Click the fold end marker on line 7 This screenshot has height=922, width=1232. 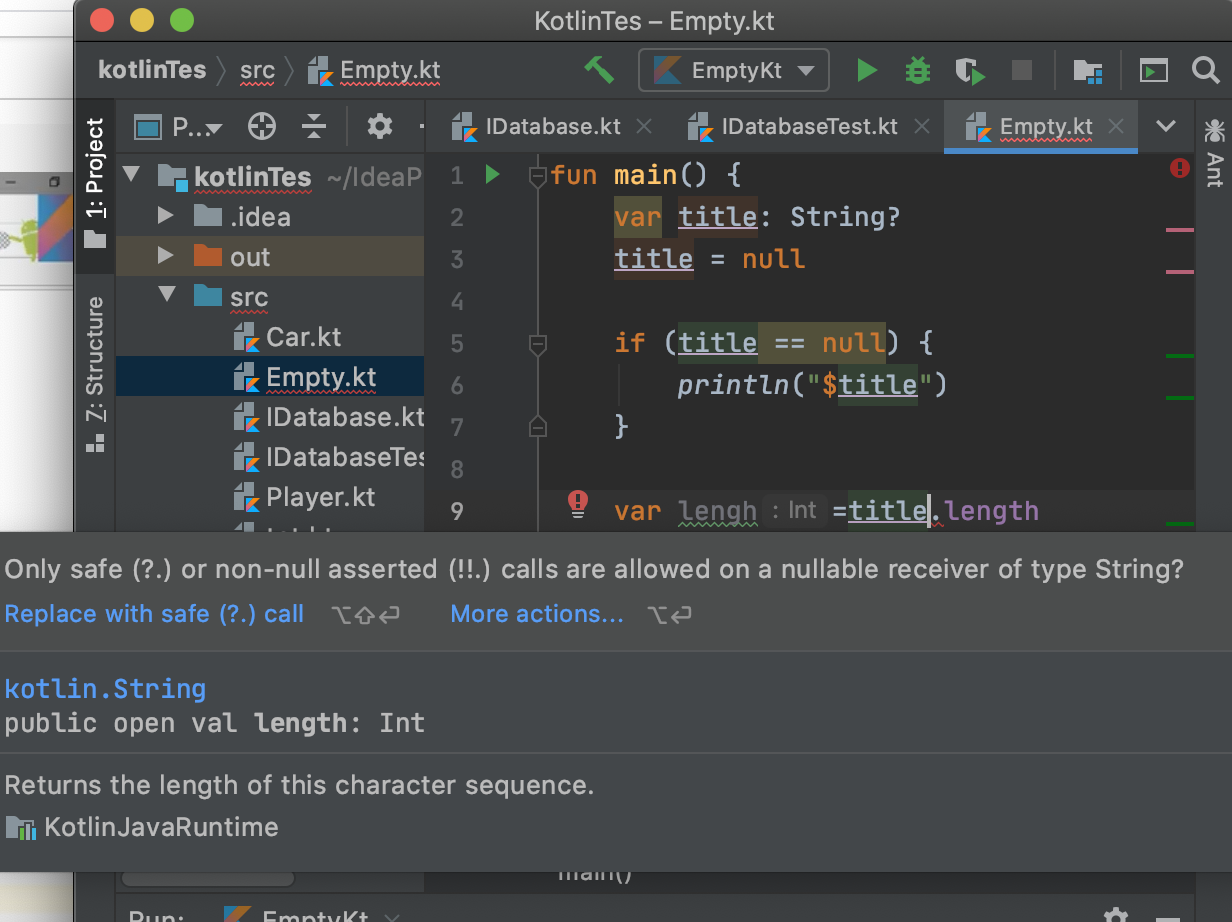pos(537,427)
